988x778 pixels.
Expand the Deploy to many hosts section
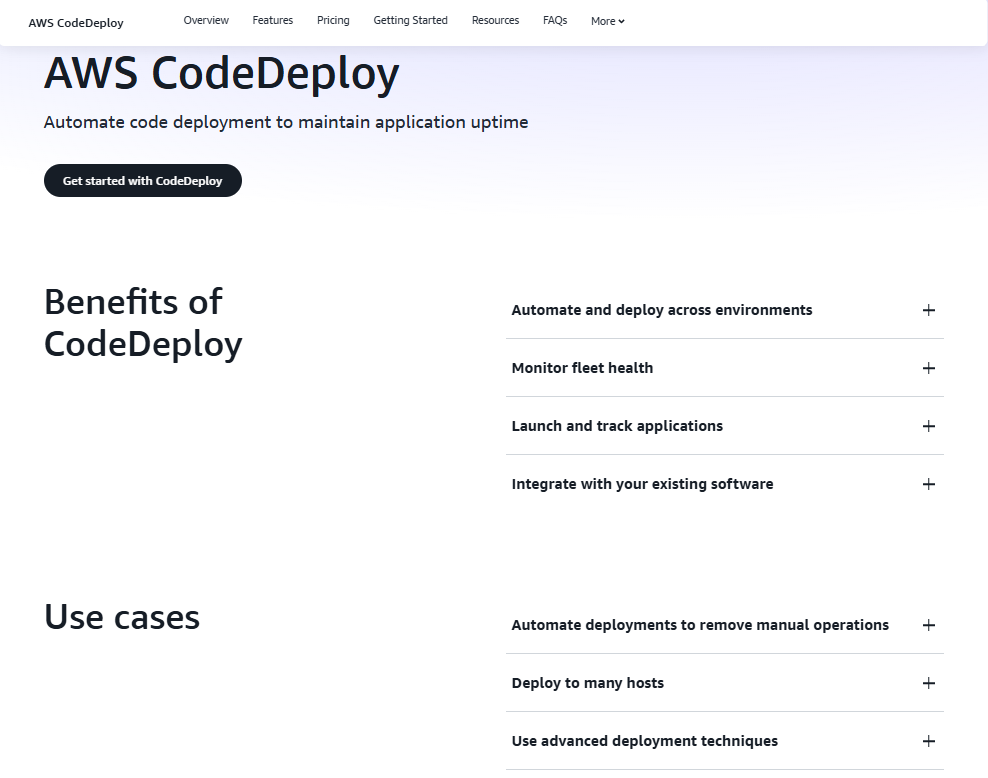(725, 683)
